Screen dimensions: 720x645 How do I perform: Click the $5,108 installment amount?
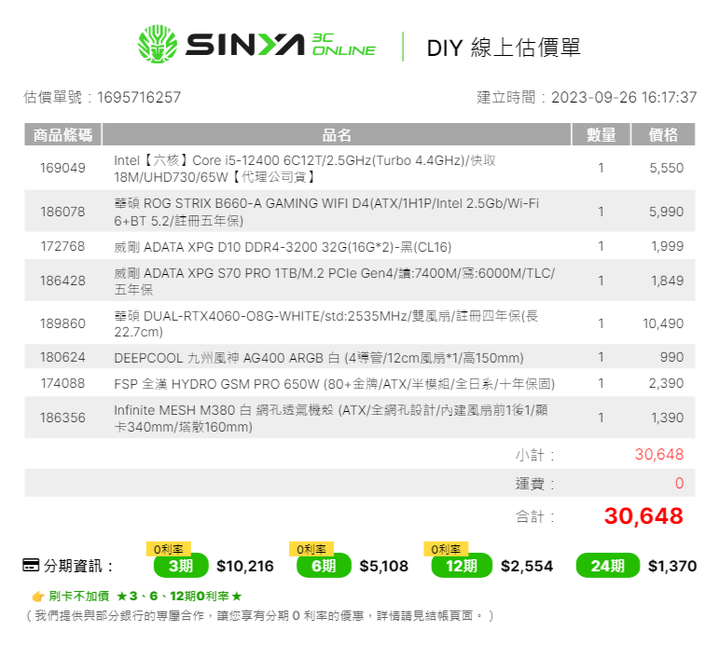[384, 566]
